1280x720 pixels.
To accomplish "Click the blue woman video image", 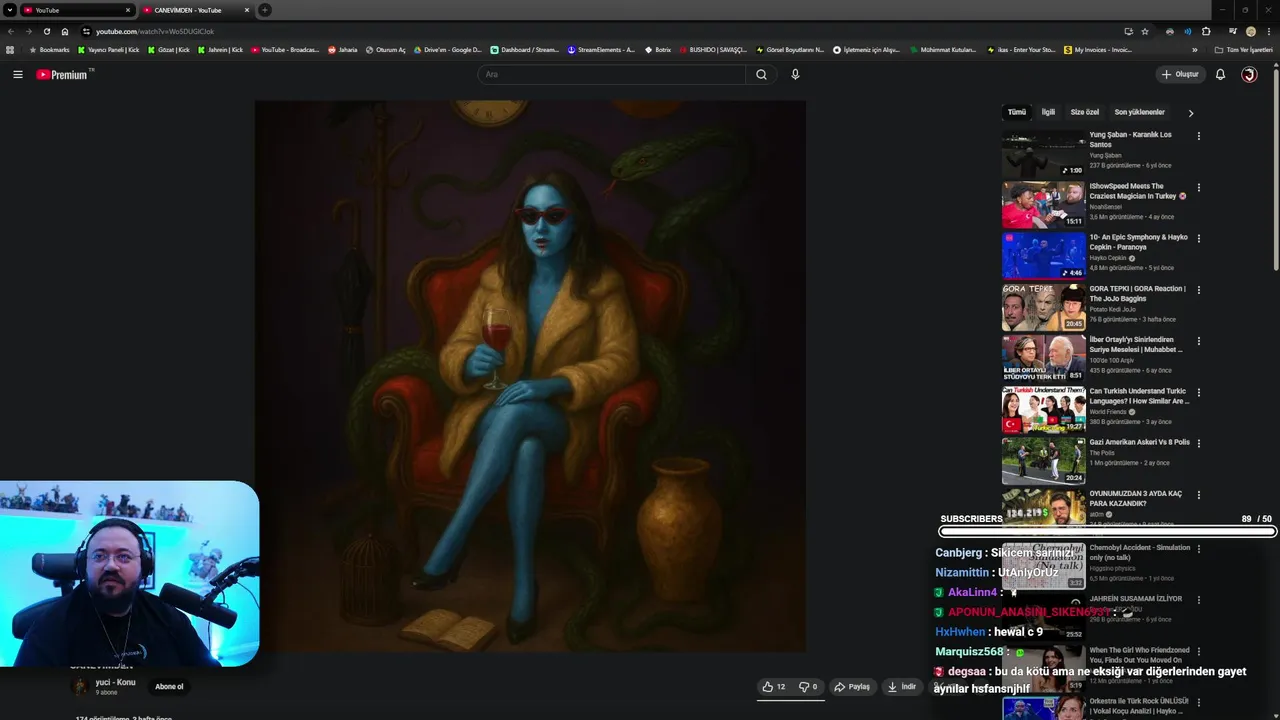I will (530, 376).
